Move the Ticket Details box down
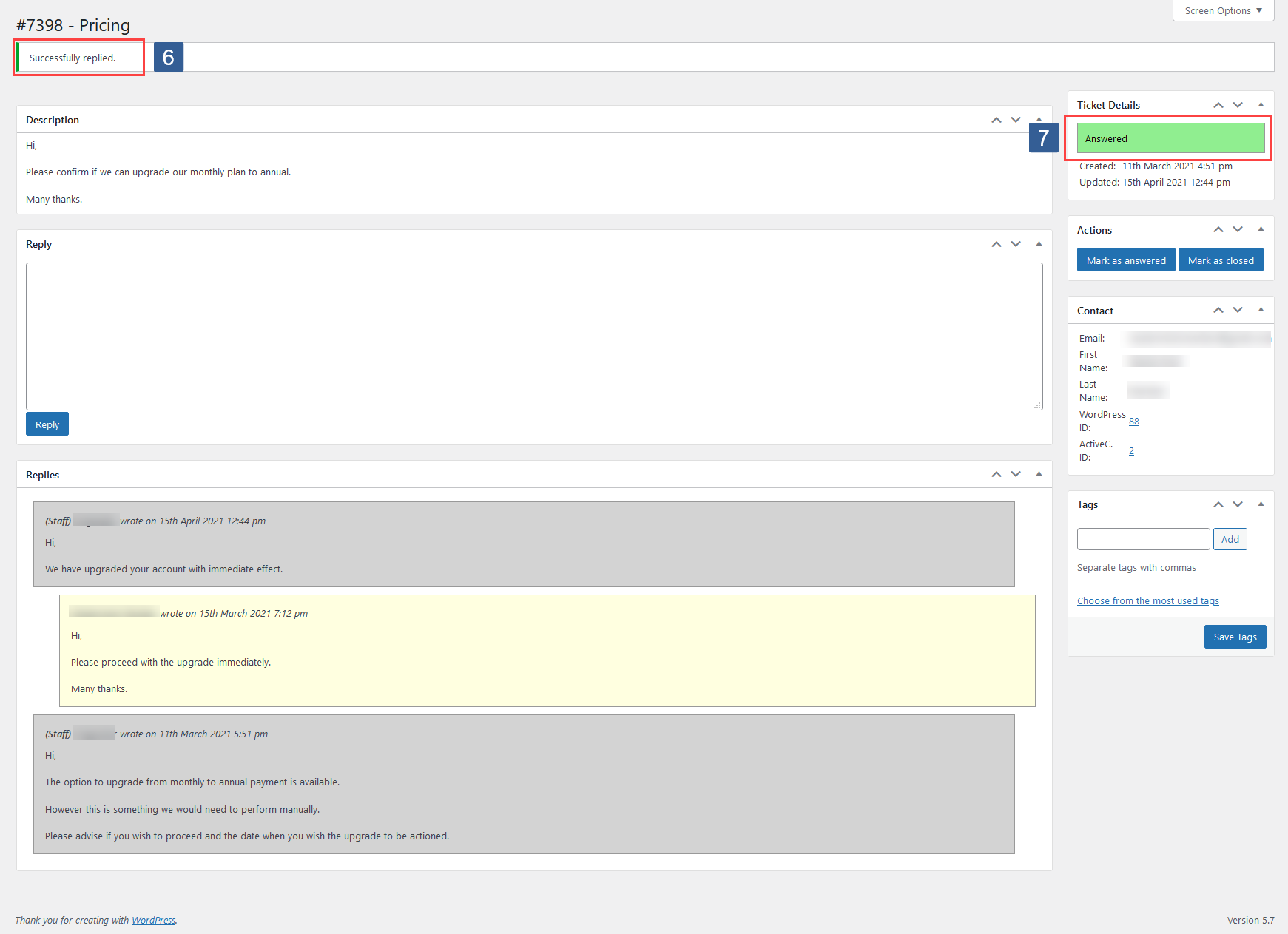Screen dimensions: 1288x934 coord(1238,104)
